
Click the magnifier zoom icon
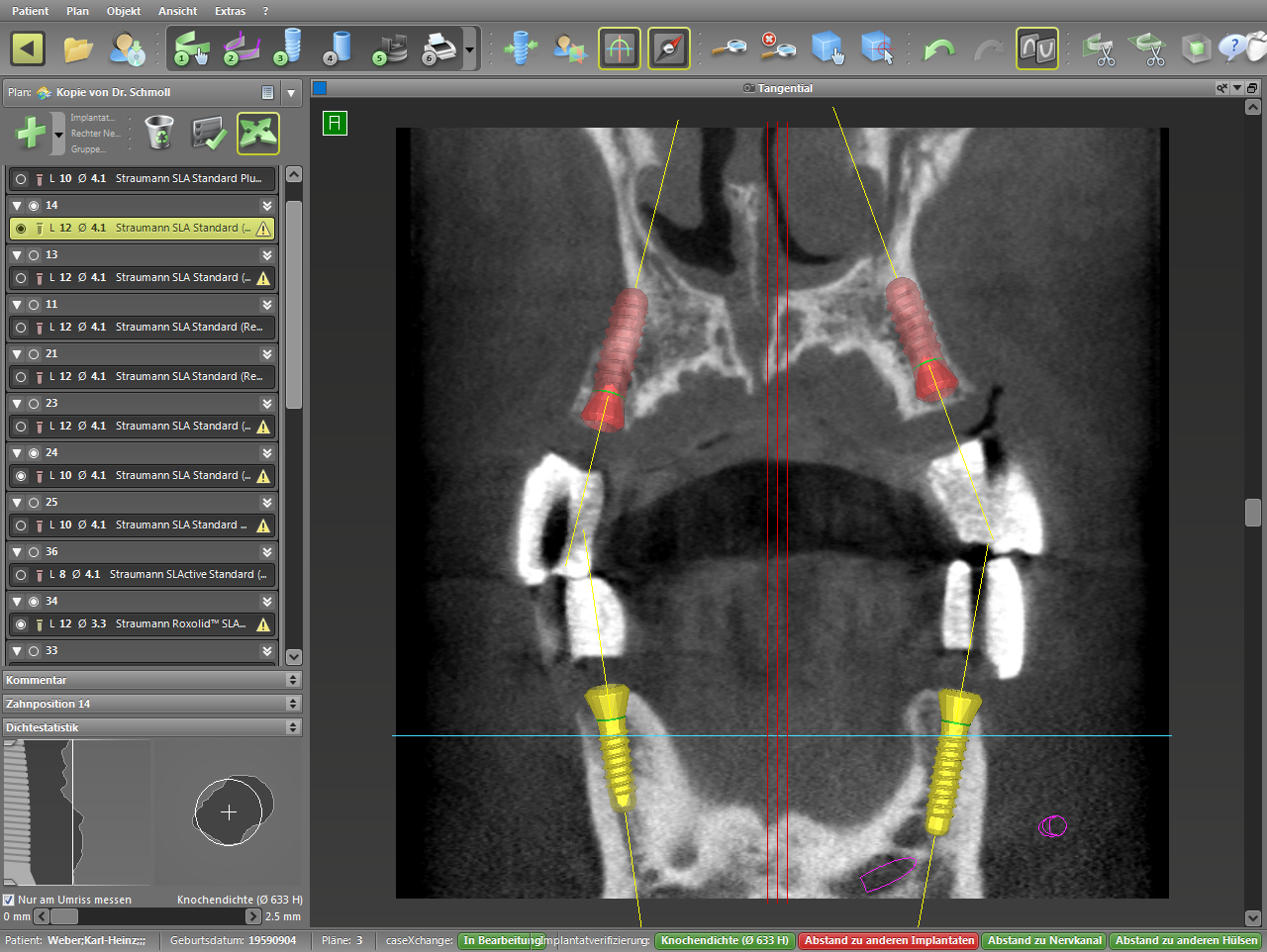click(731, 48)
